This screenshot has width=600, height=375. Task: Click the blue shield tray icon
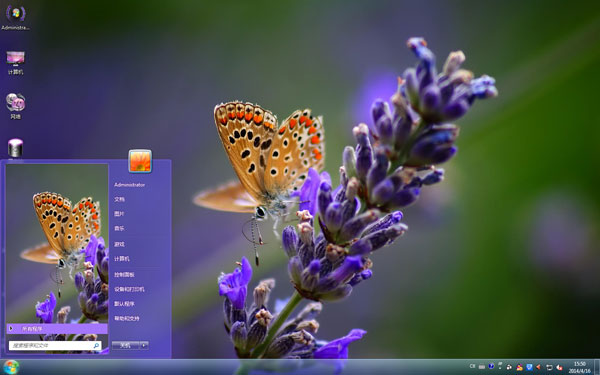click(x=529, y=367)
